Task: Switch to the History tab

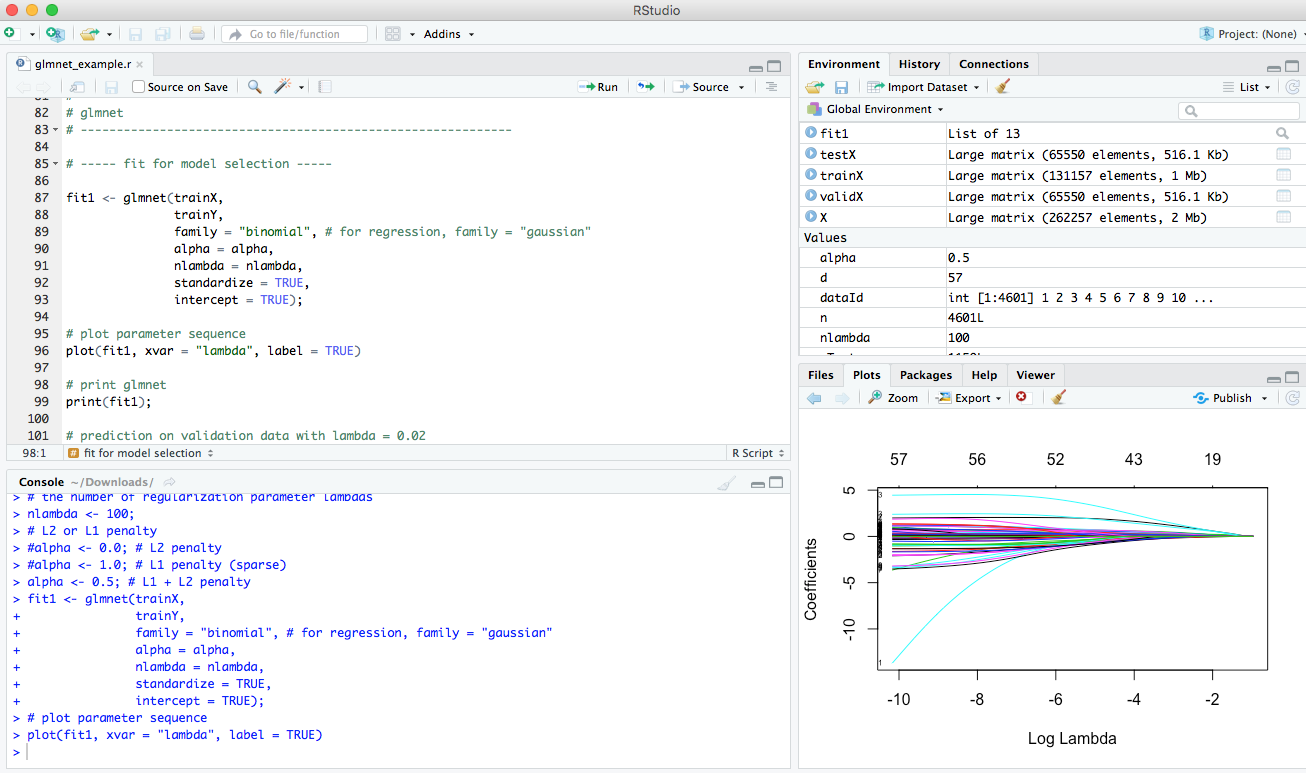Action: (919, 64)
